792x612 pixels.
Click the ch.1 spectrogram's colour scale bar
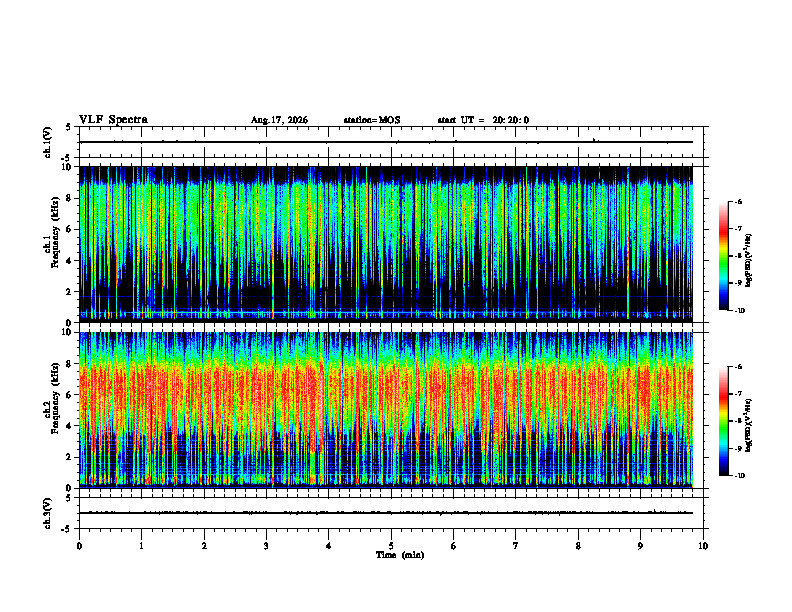pos(723,256)
